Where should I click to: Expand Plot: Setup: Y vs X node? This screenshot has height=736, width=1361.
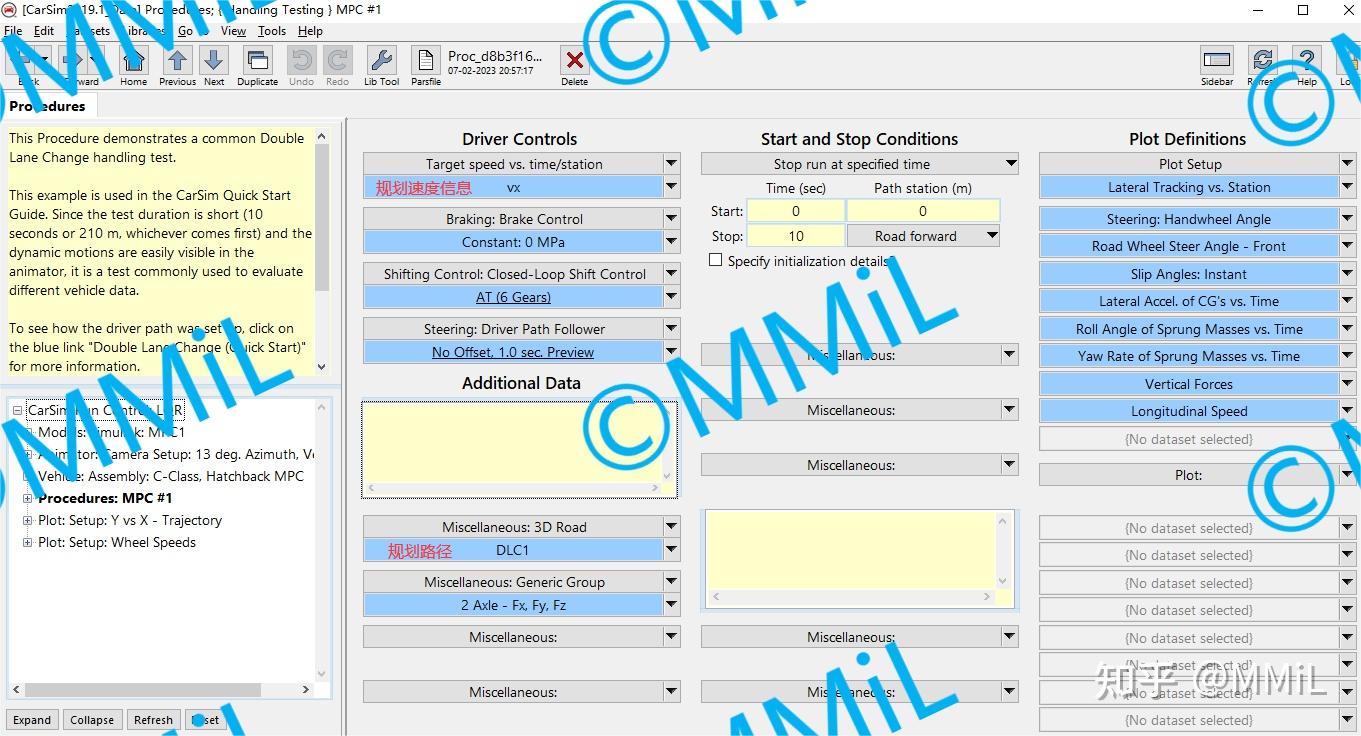click(28, 520)
